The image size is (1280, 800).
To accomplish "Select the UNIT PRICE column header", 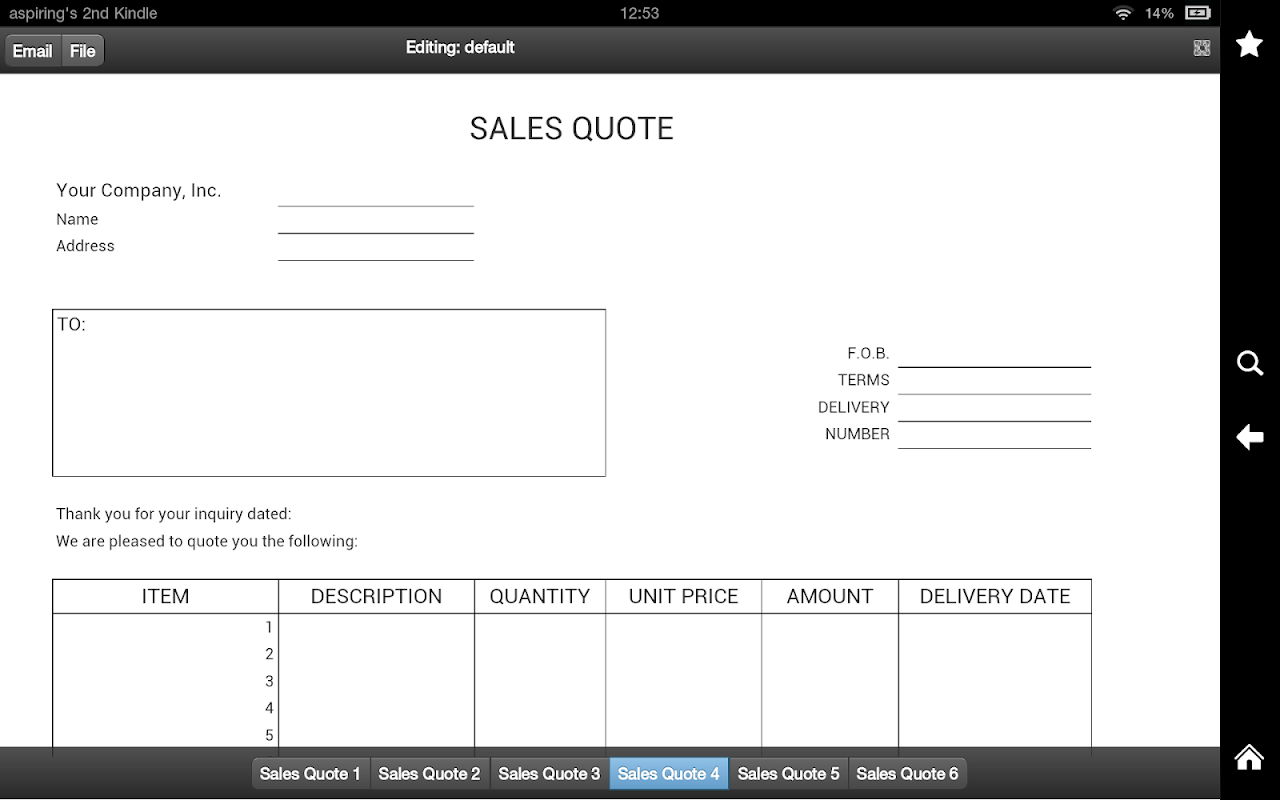I will (684, 596).
